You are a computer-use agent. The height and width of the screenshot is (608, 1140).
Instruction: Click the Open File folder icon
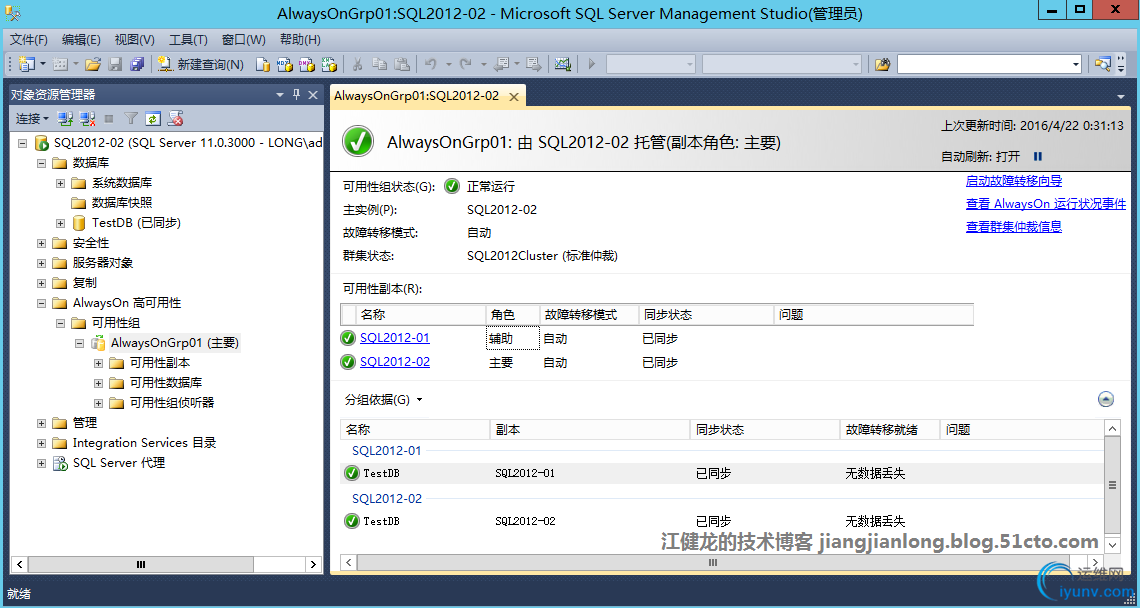coord(92,64)
